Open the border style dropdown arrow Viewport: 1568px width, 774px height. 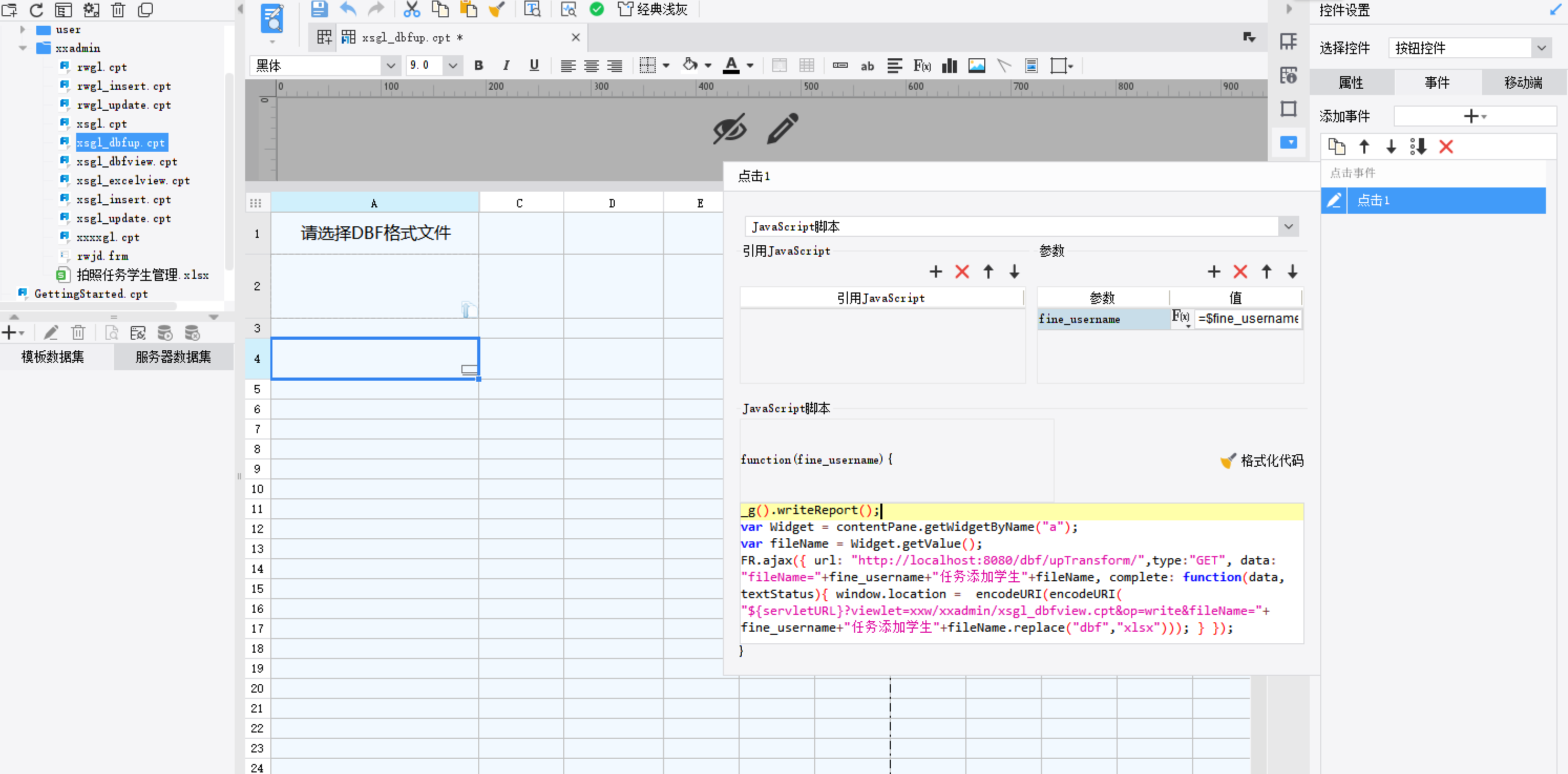pos(666,66)
